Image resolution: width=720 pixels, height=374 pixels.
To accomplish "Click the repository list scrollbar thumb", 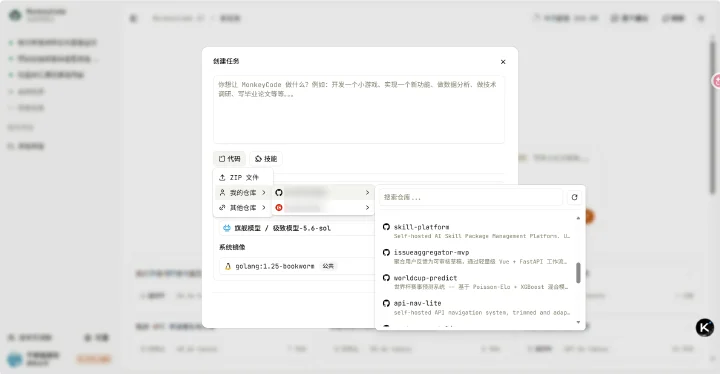I will [x=578, y=273].
